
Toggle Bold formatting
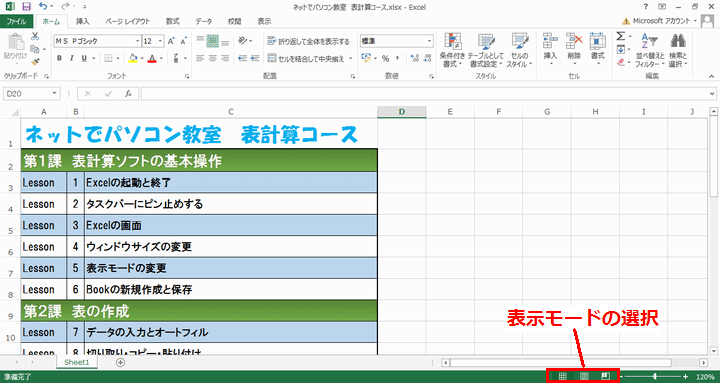(x=59, y=58)
